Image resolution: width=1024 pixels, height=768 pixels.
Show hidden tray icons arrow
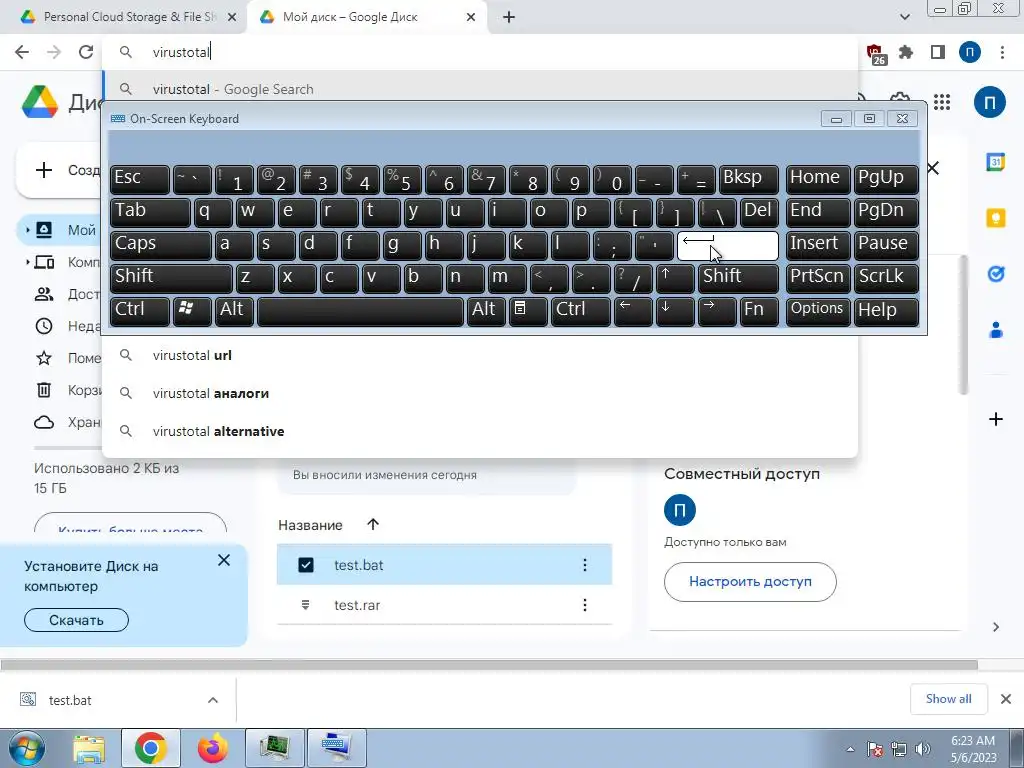tap(850, 750)
